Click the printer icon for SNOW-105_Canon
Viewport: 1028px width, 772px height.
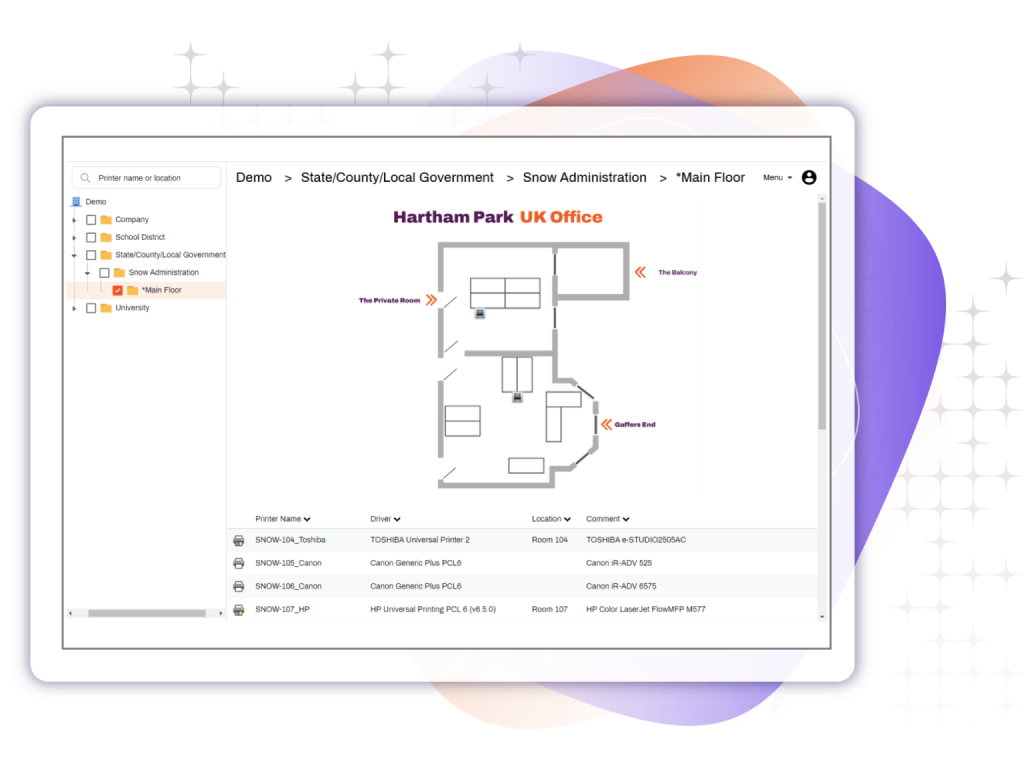pos(239,563)
